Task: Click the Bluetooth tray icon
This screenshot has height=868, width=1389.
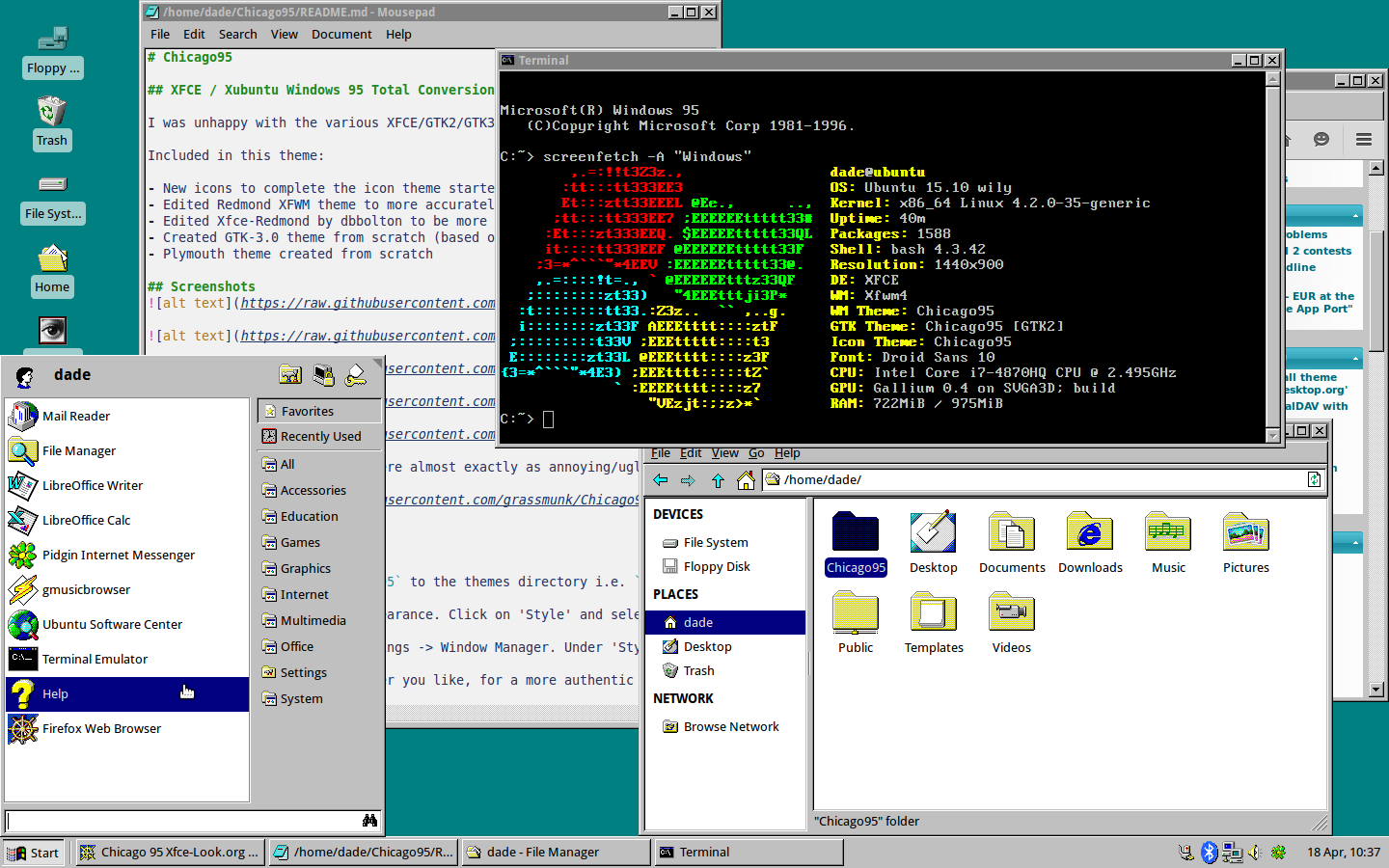Action: [1210, 853]
